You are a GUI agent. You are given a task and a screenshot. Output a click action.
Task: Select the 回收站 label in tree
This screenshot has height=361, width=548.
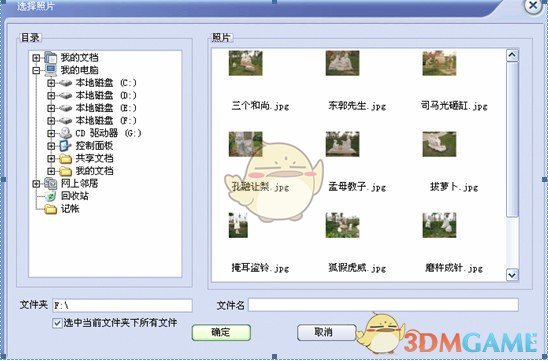[74, 196]
